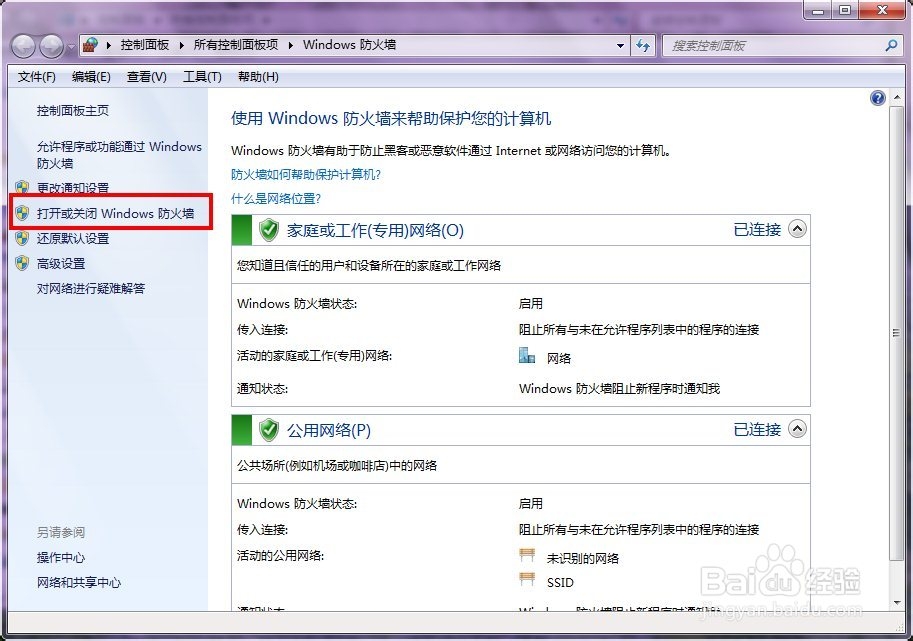Viewport: 913px width, 641px height.
Task: Click green shield icon of 公用网络
Action: 268,430
